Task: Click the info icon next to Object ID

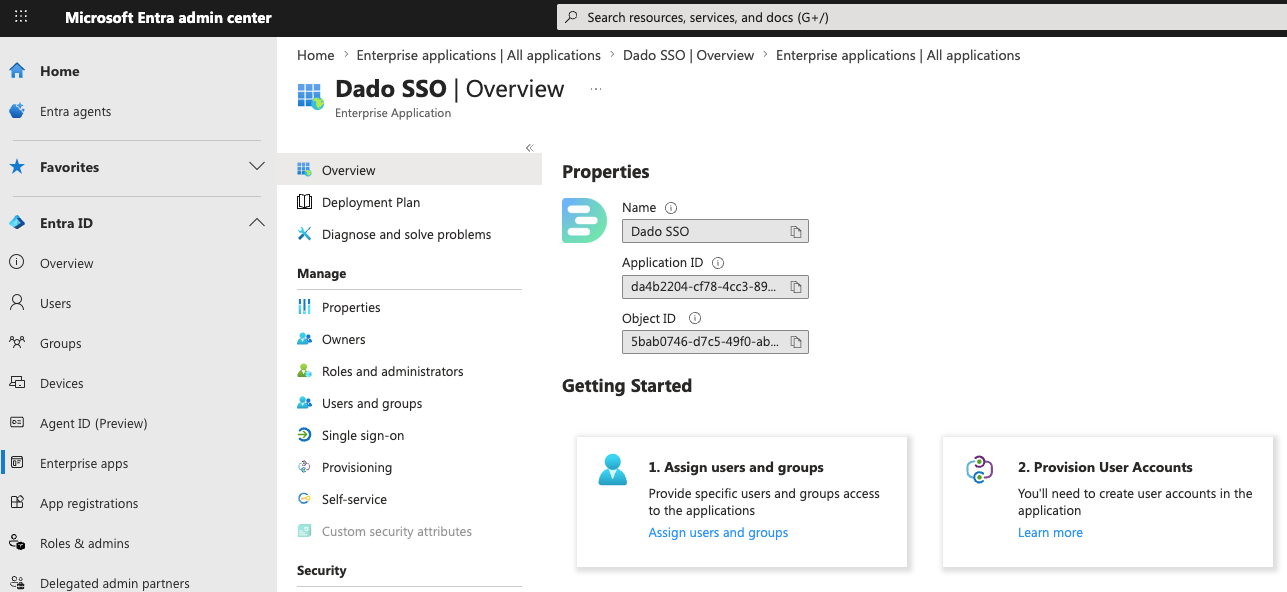Action: pos(695,318)
